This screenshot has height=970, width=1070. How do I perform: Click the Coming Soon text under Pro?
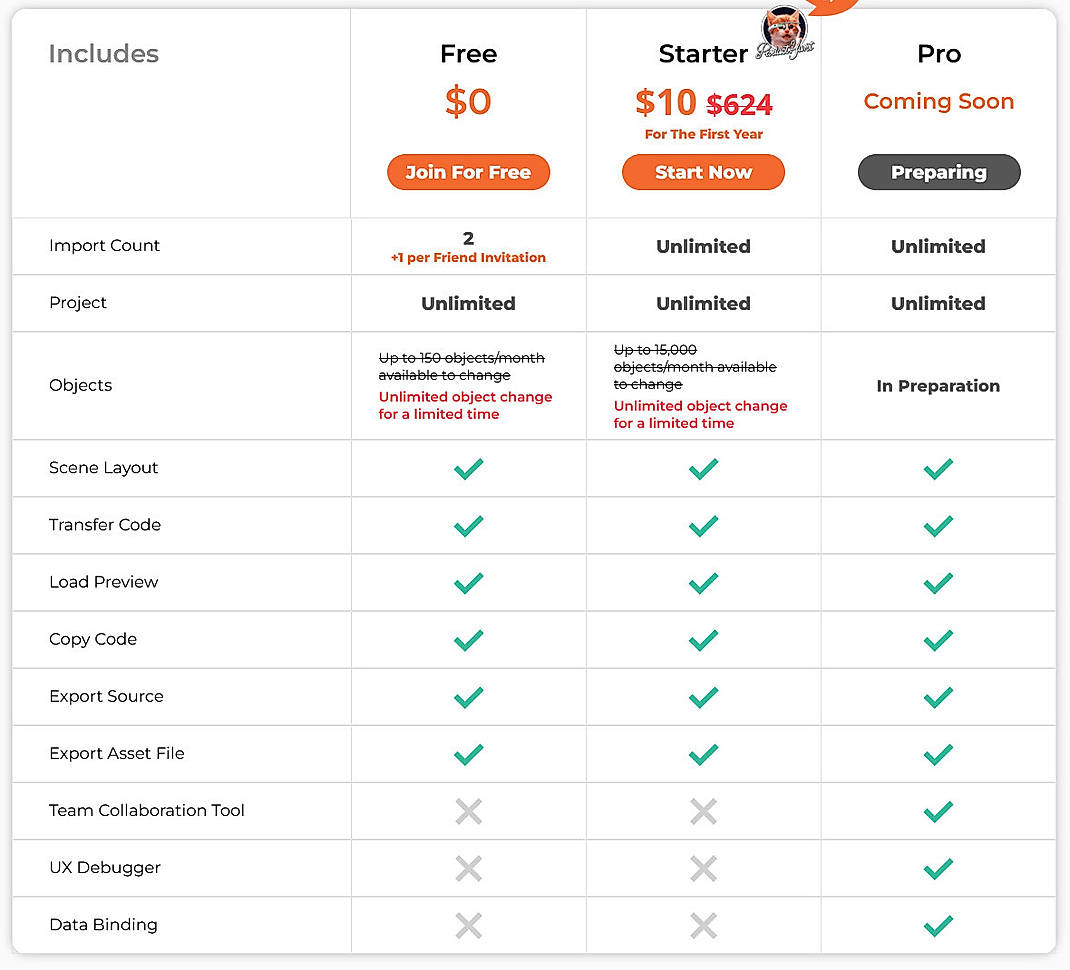pos(938,101)
